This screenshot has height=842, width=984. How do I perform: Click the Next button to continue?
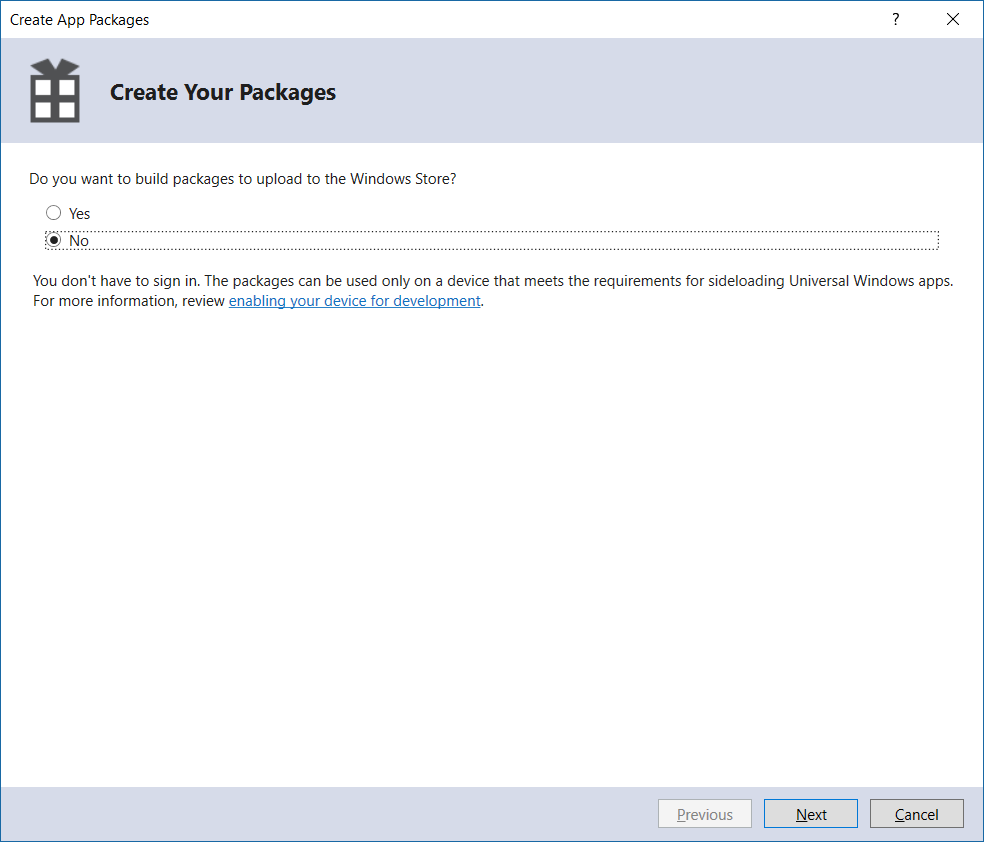pyautogui.click(x=810, y=813)
